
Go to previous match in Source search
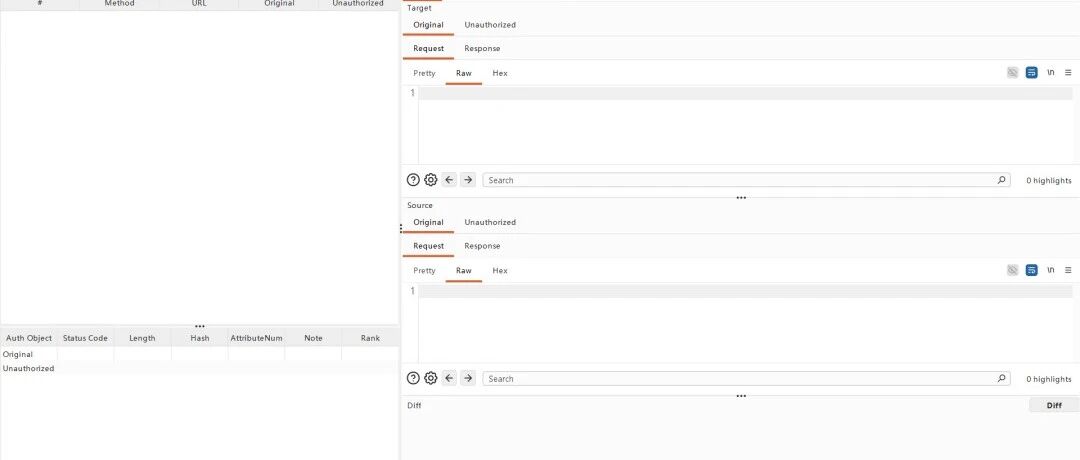(x=449, y=378)
